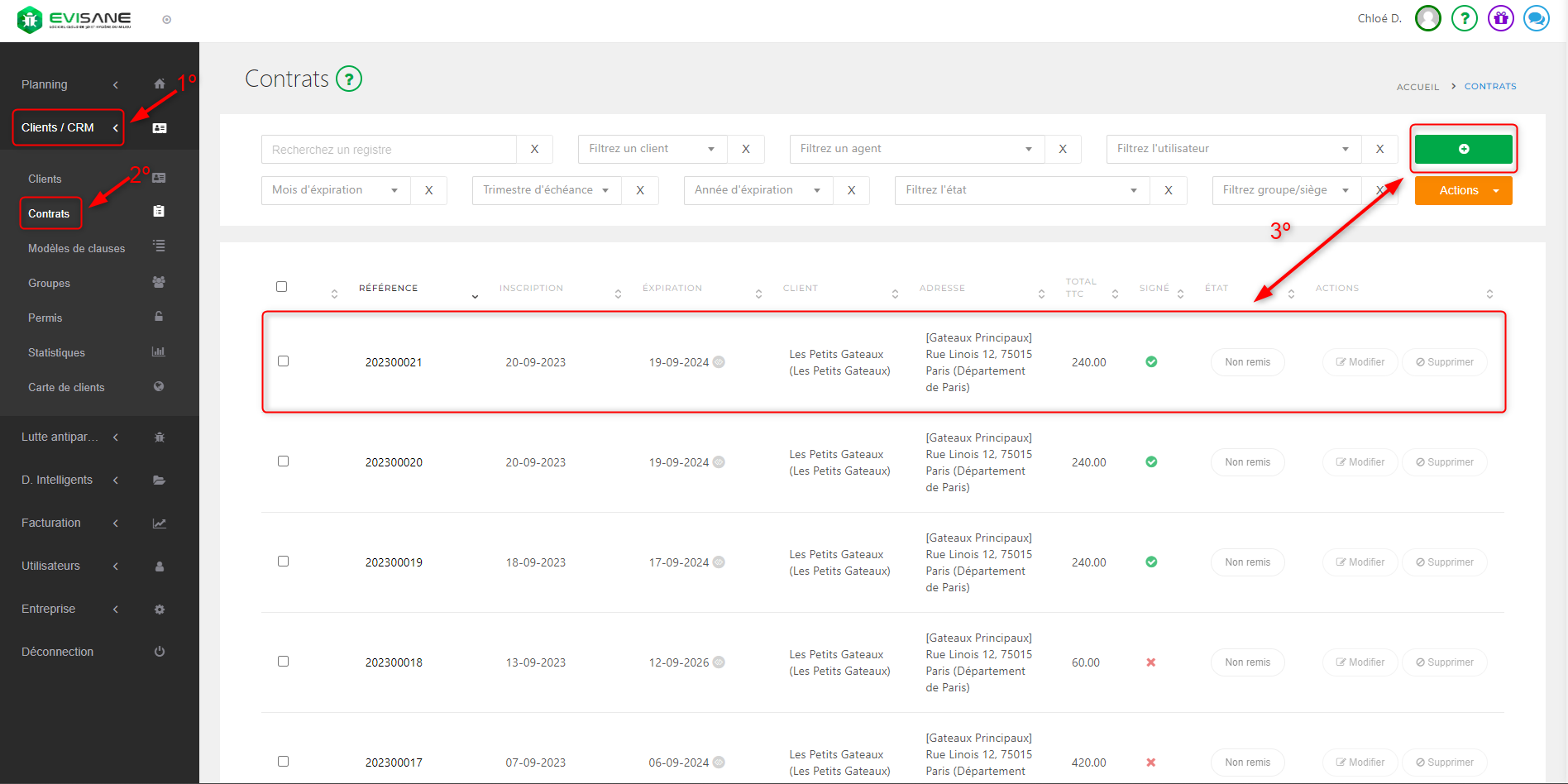Click Chloé D. user avatar icon

point(1428,18)
